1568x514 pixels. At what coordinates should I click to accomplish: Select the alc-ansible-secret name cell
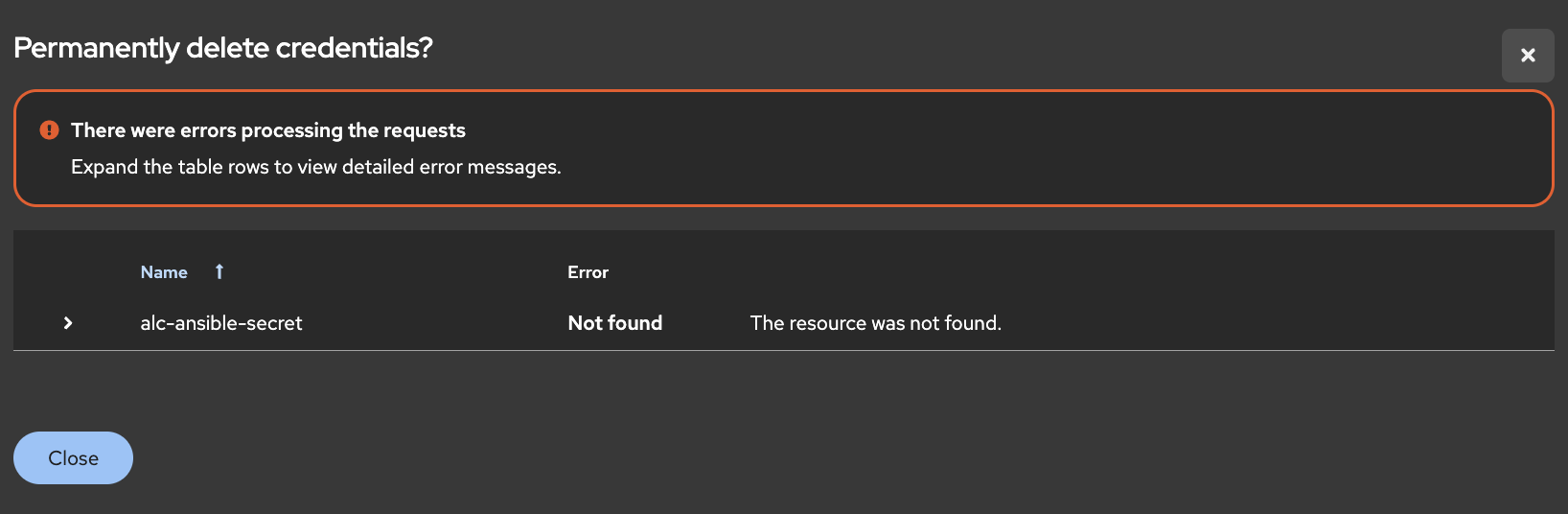(x=221, y=323)
